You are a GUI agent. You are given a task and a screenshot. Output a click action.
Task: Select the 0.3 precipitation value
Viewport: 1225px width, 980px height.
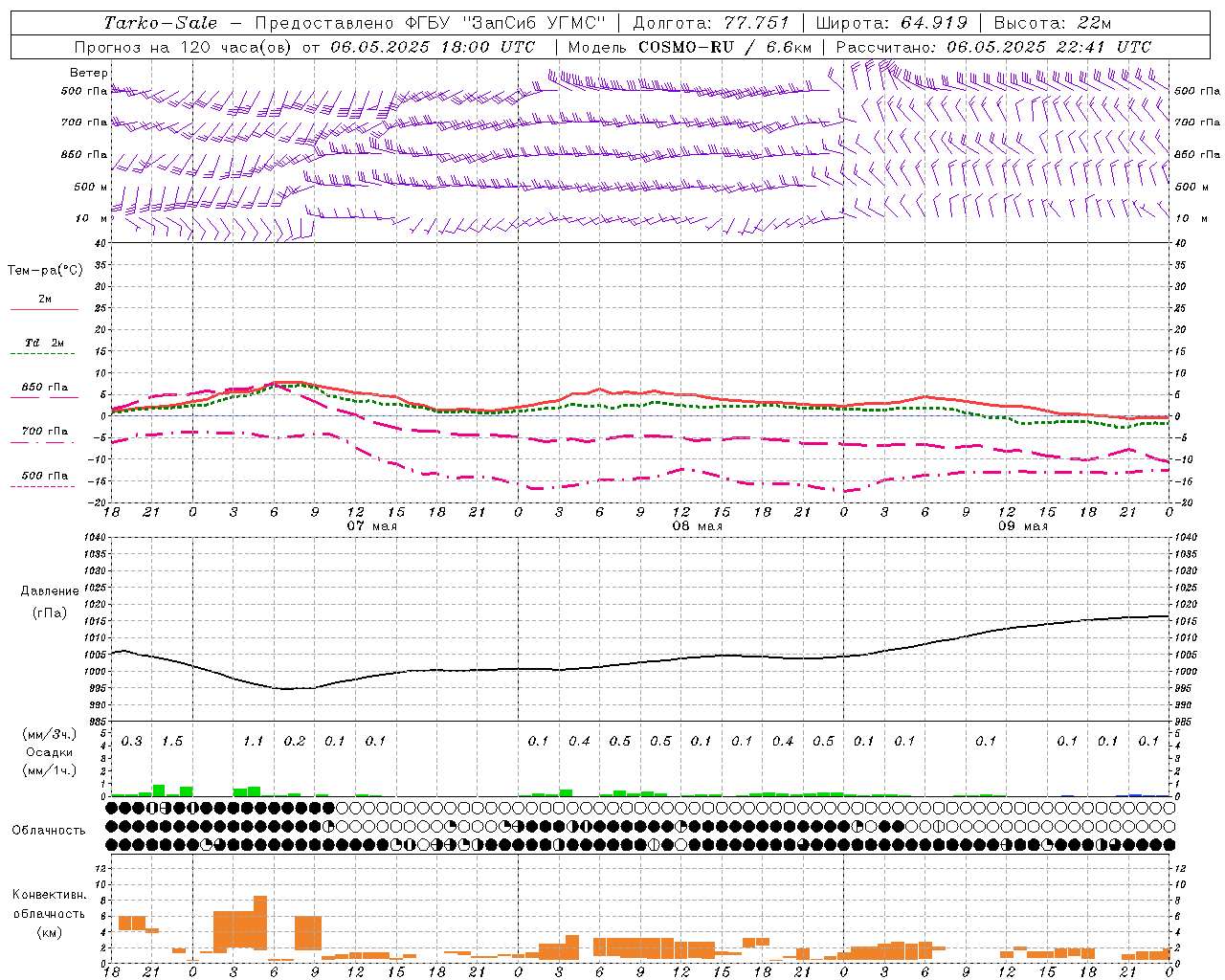click(x=131, y=742)
